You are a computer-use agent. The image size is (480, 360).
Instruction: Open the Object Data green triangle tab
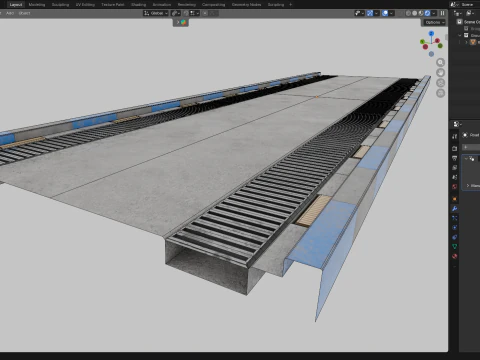[x=455, y=247]
